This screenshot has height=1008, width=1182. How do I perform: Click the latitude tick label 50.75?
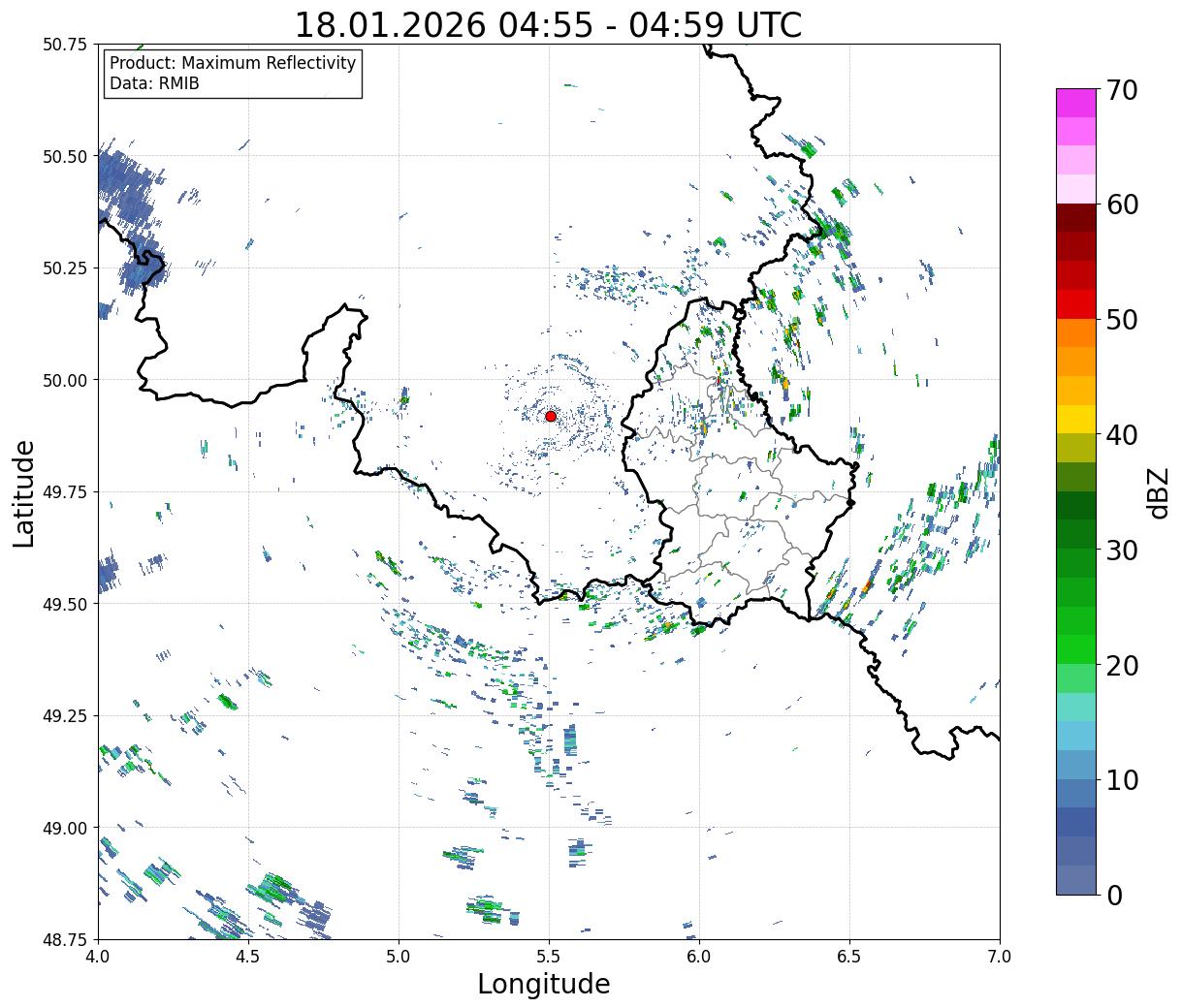(65, 45)
